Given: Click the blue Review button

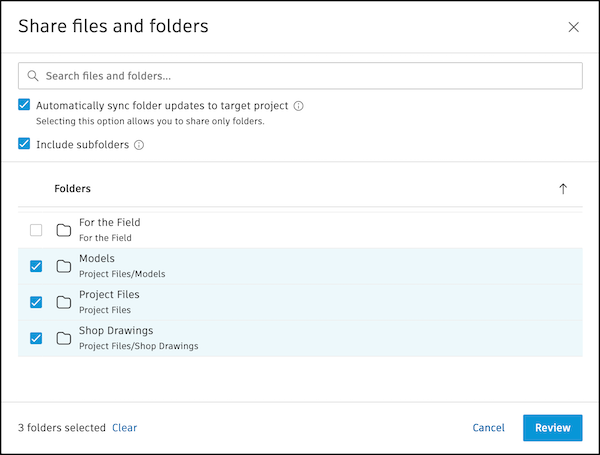Looking at the screenshot, I should point(552,428).
